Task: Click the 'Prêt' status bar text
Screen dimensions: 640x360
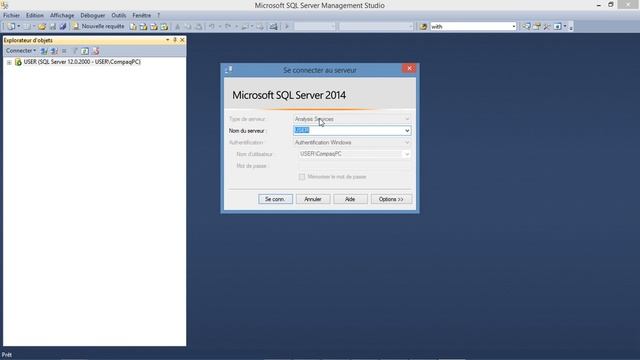Action: [7, 355]
